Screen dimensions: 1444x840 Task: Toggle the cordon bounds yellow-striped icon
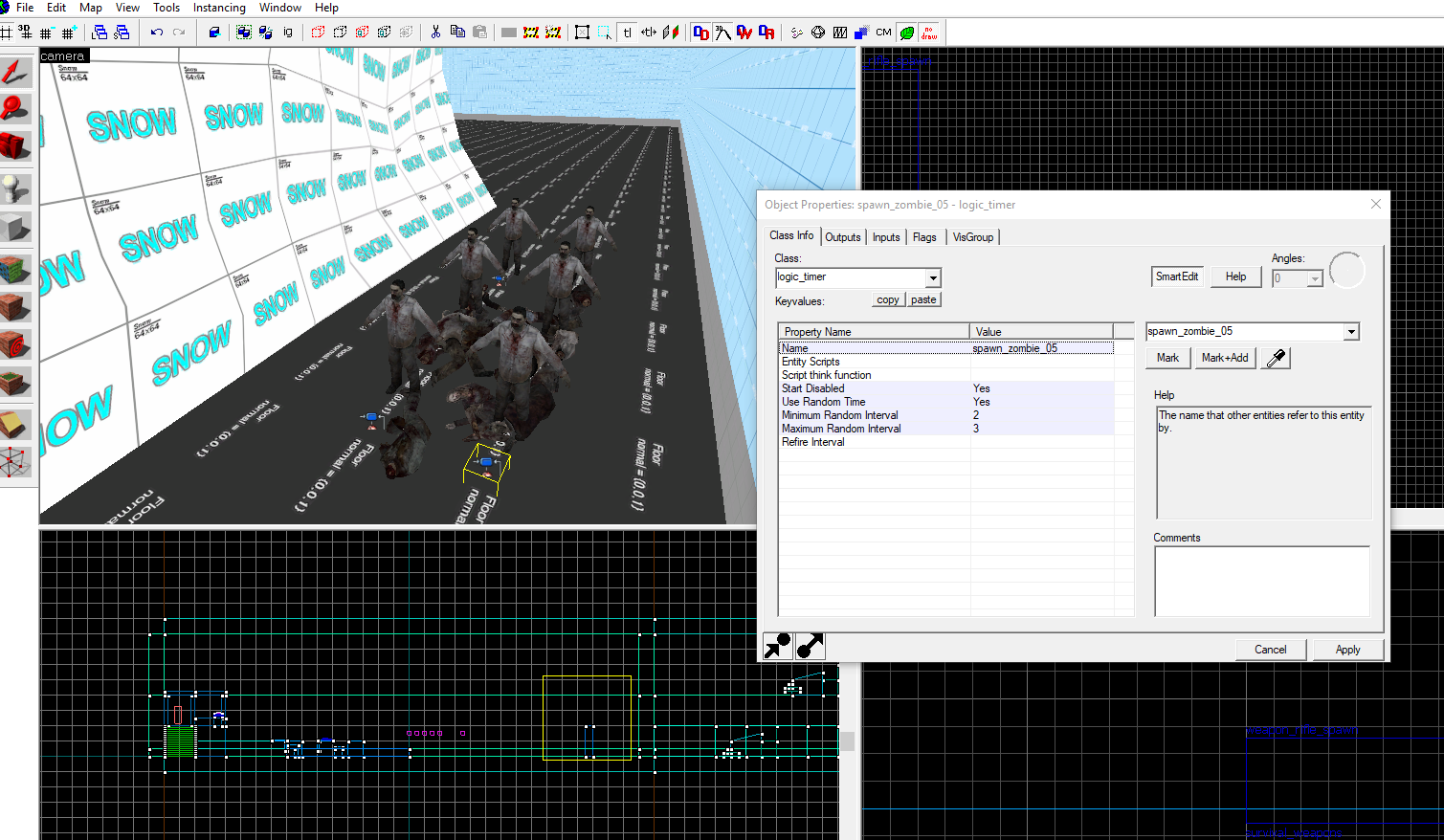pos(531,33)
